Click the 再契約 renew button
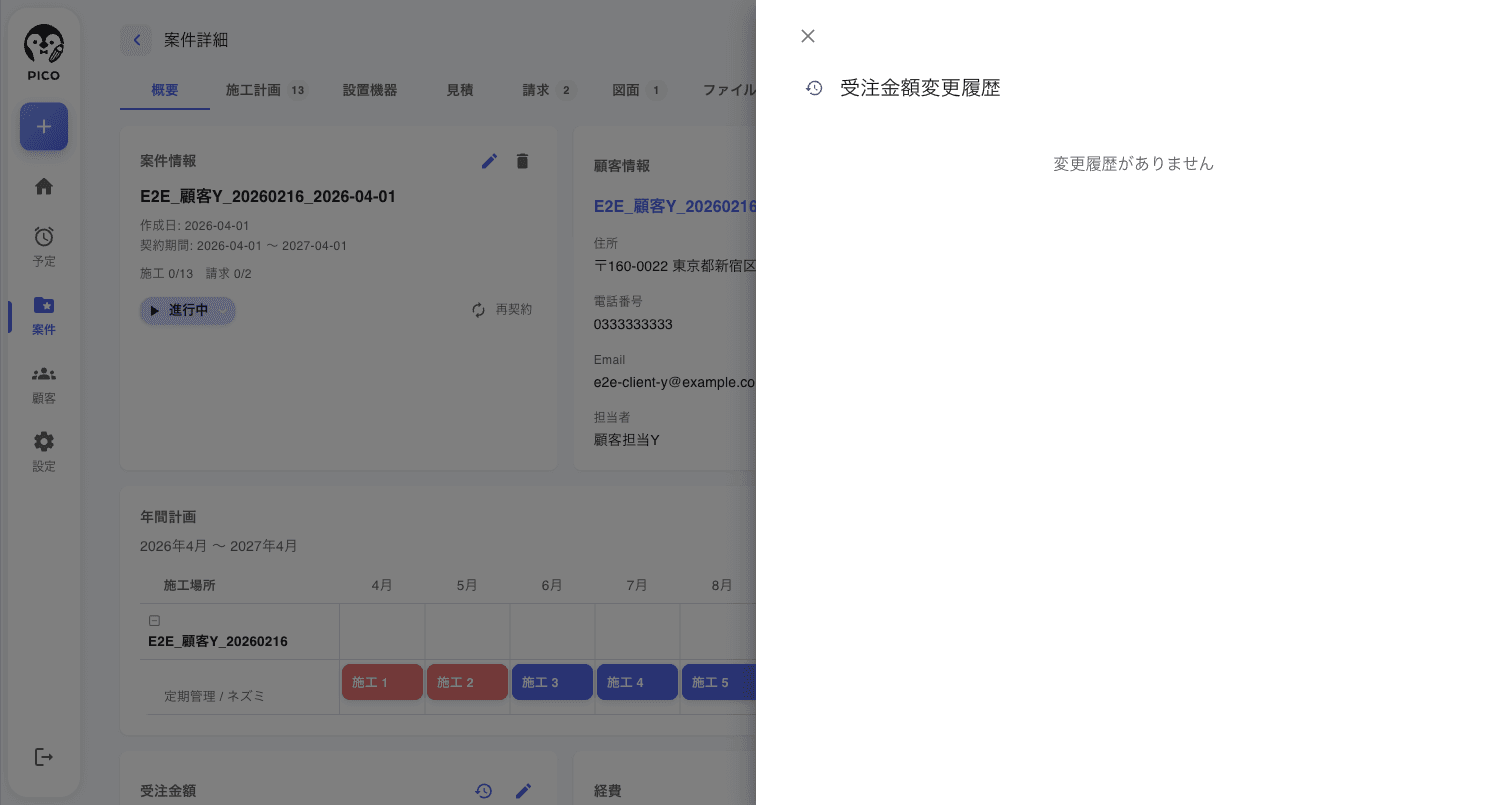The image size is (1512, 805). 502,310
